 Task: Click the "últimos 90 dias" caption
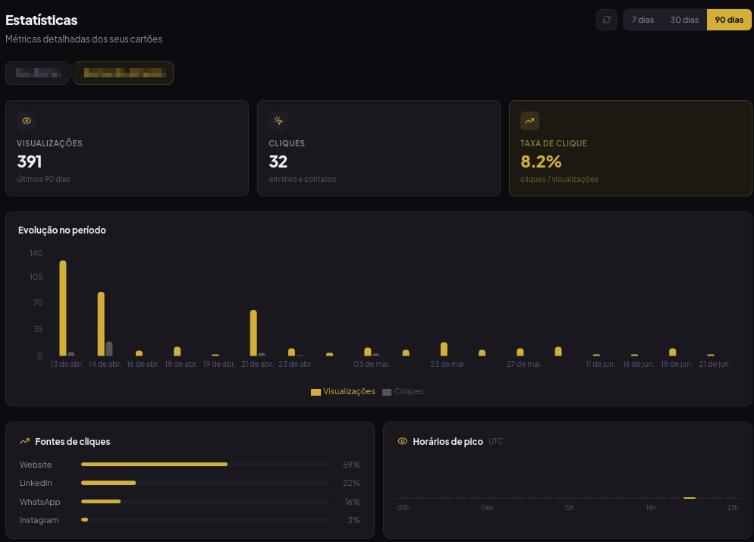pyautogui.click(x=43, y=179)
